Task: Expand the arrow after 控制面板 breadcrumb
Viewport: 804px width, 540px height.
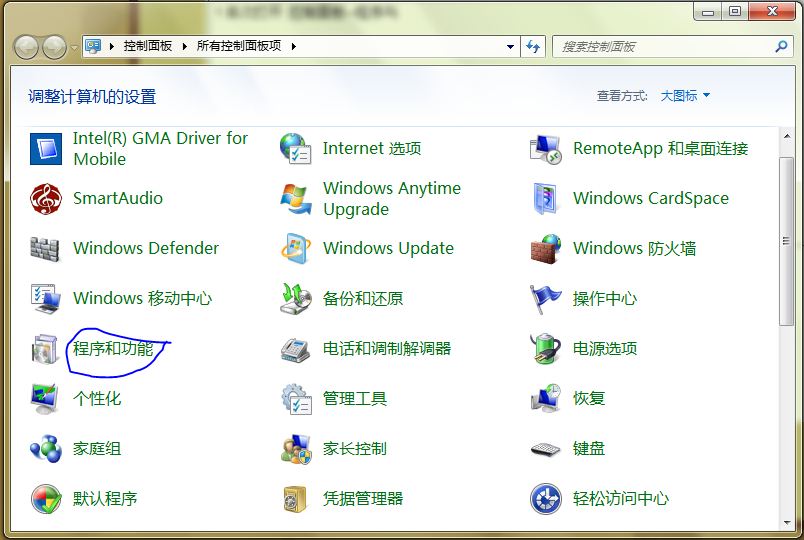Action: [185, 46]
